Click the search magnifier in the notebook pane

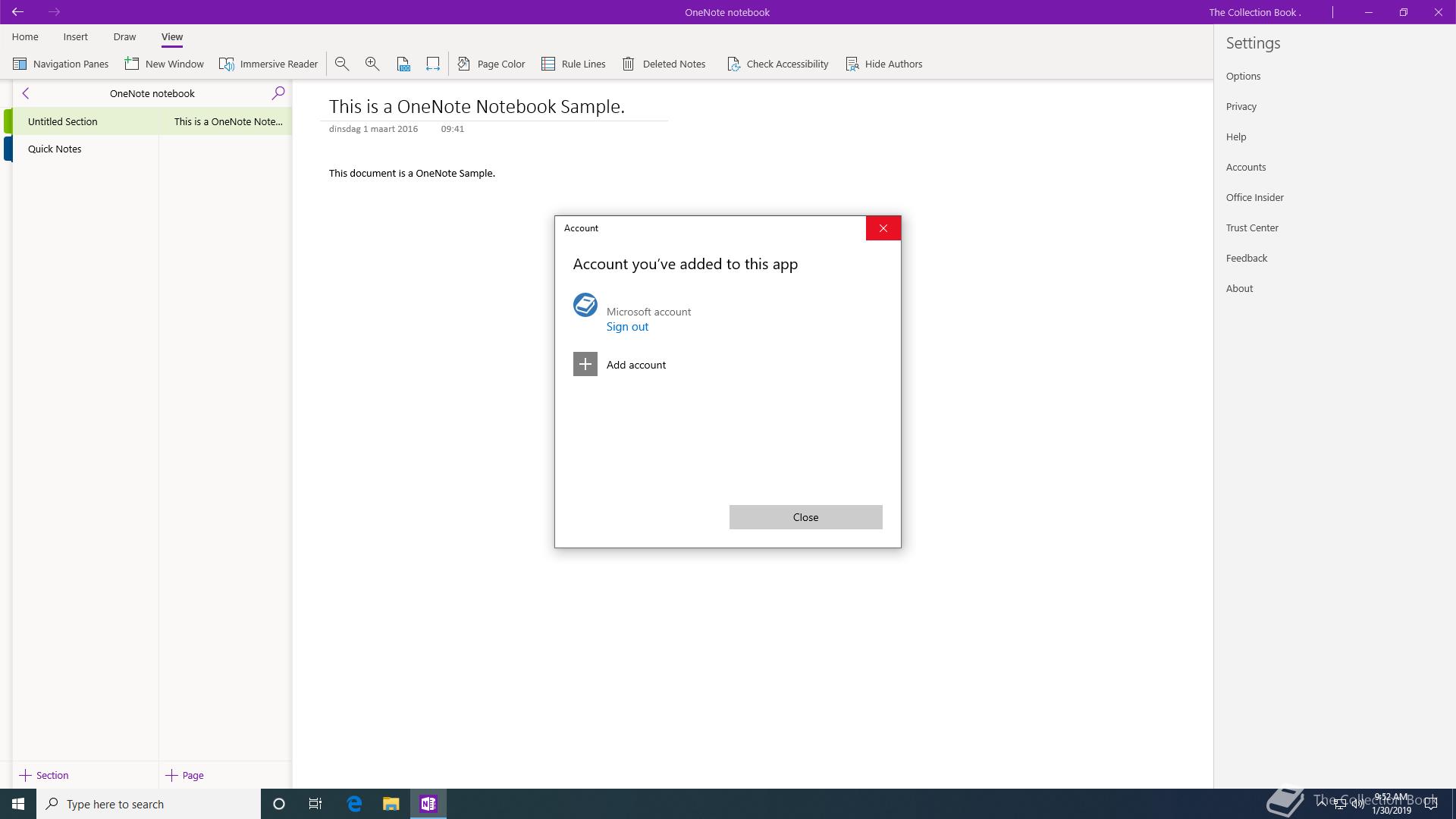click(x=278, y=93)
